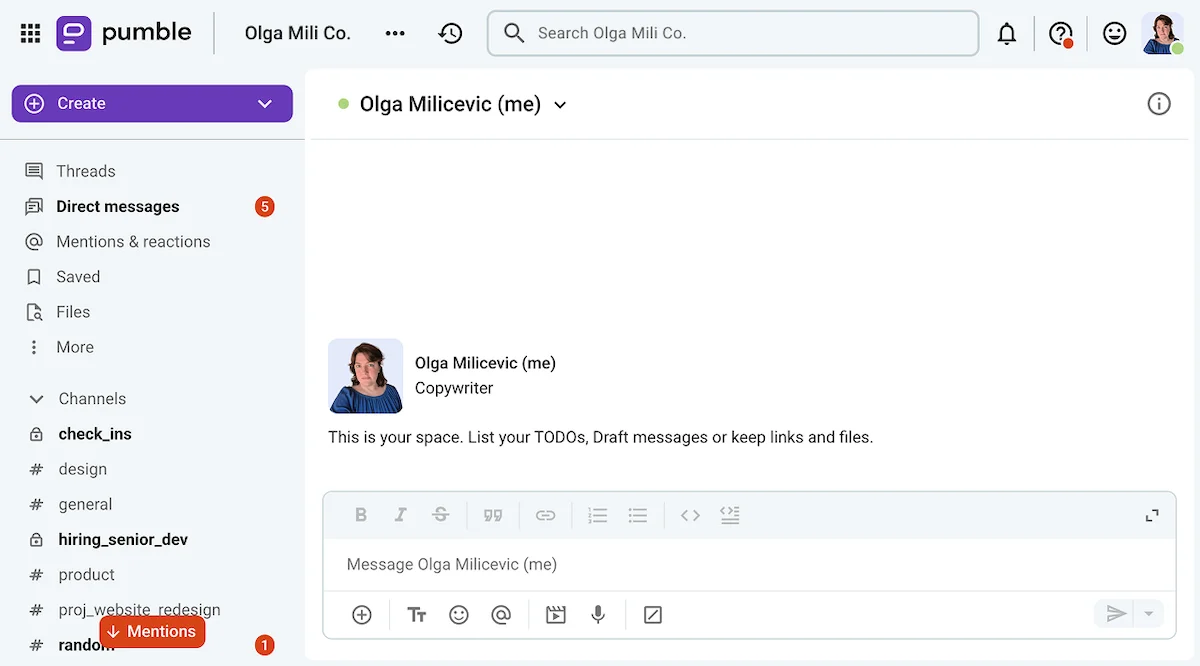Record a voice message with the microphone icon
Image resolution: width=1200 pixels, height=666 pixels.
pyautogui.click(x=598, y=614)
